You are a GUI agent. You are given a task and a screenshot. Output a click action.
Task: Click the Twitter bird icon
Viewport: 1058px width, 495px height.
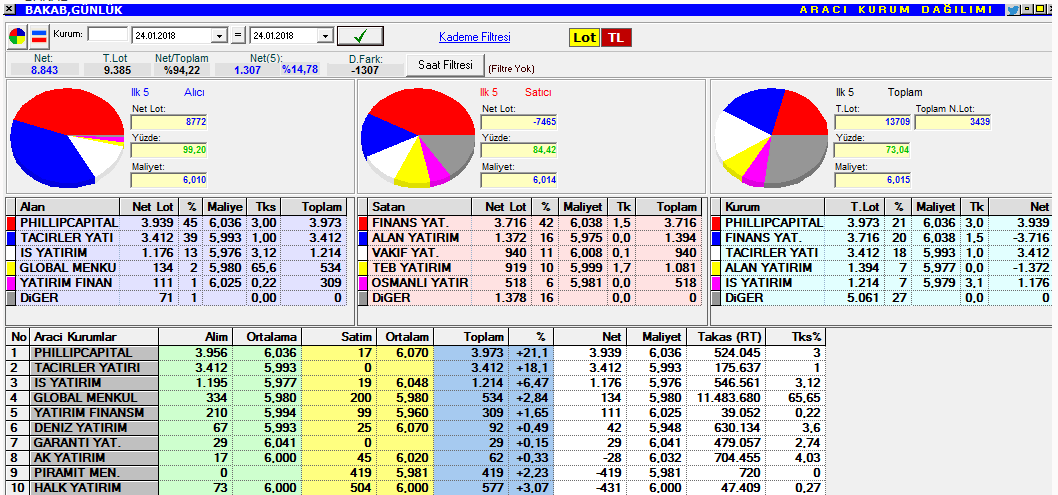click(1013, 9)
